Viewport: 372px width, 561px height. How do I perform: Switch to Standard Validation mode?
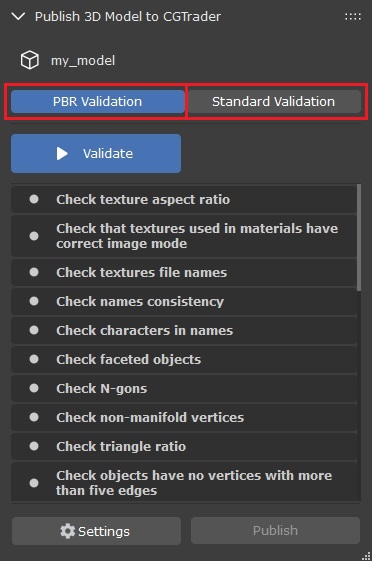(x=274, y=102)
